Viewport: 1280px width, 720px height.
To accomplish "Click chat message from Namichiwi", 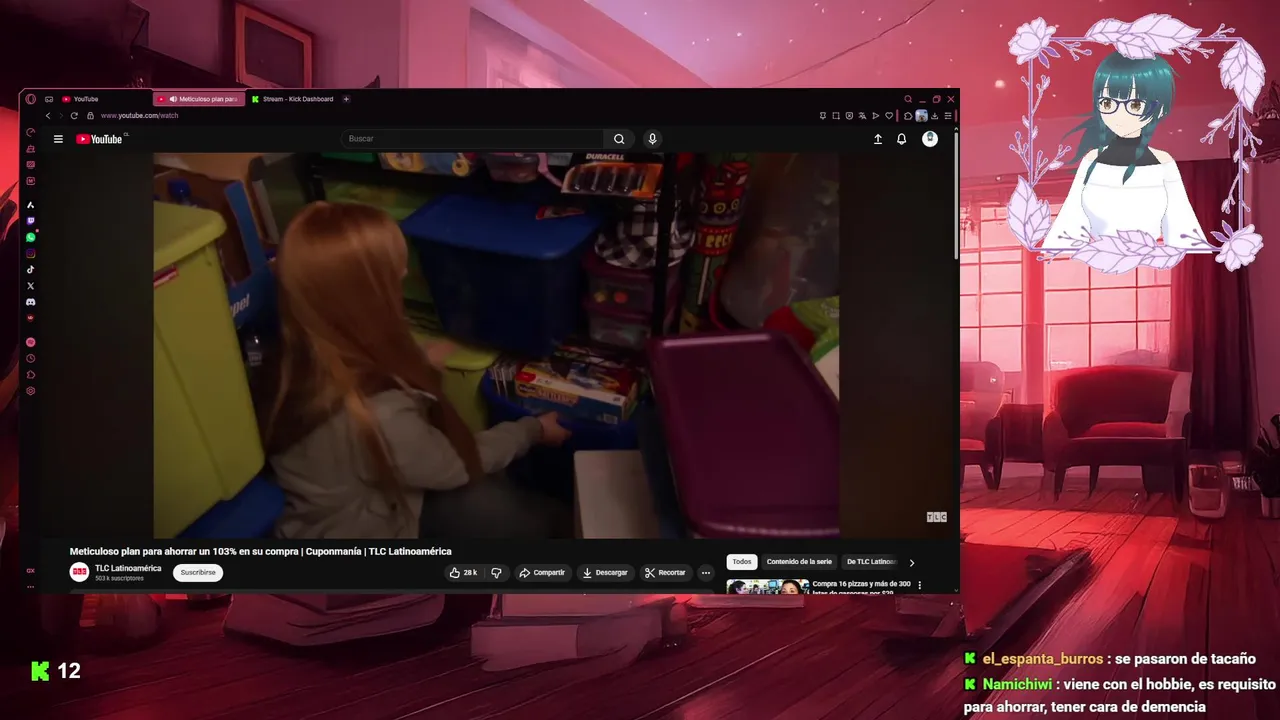I will click(x=1120, y=696).
